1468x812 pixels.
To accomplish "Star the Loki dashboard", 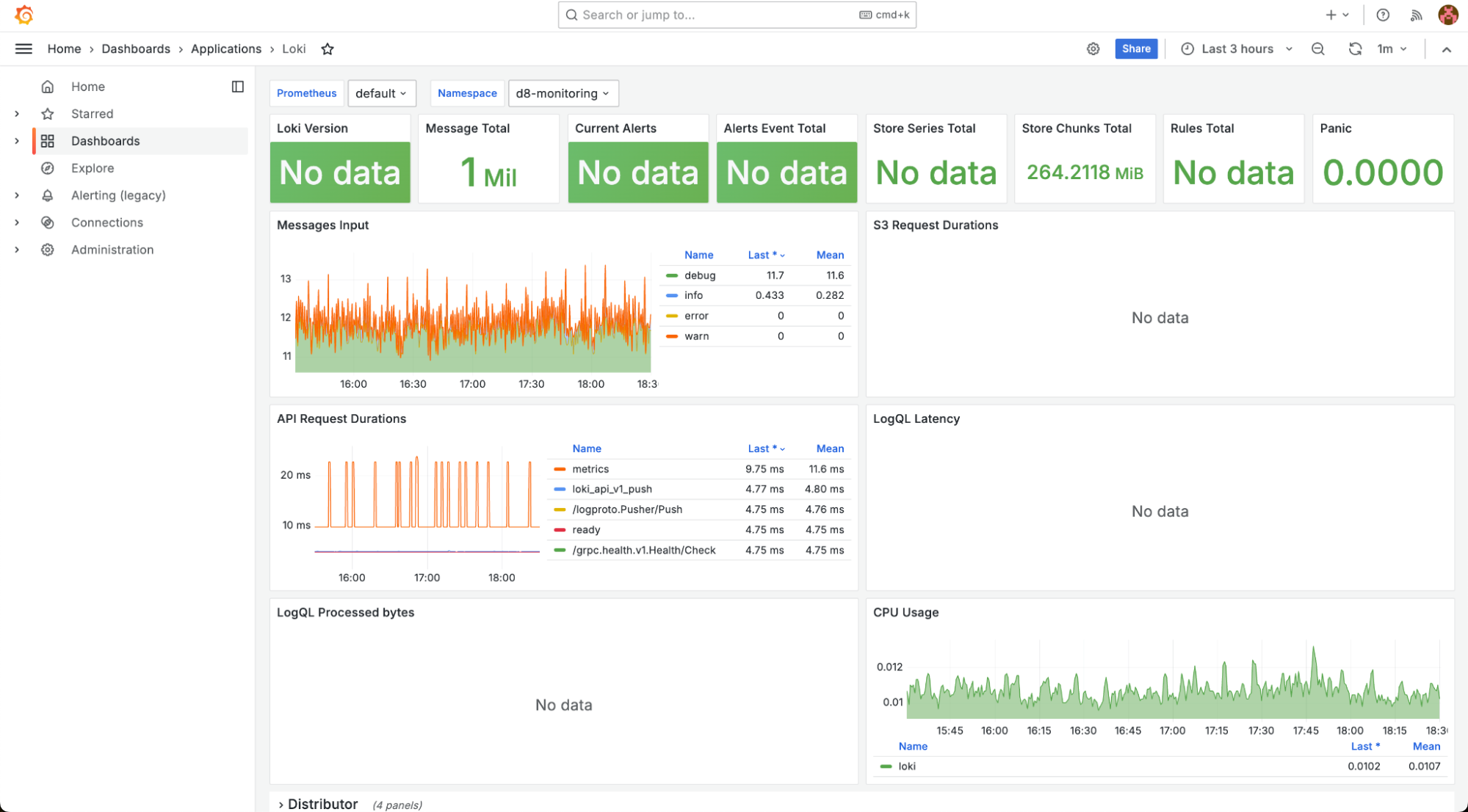I will (x=328, y=49).
